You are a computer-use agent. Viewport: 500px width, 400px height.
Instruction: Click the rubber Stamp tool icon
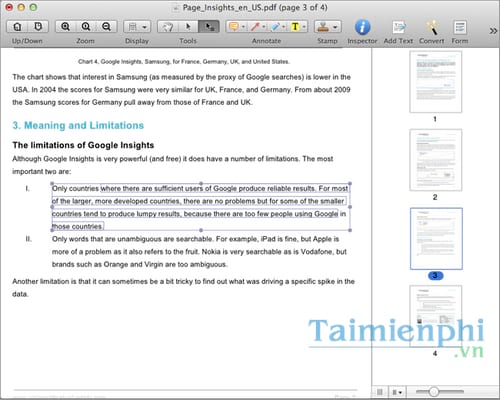323,27
